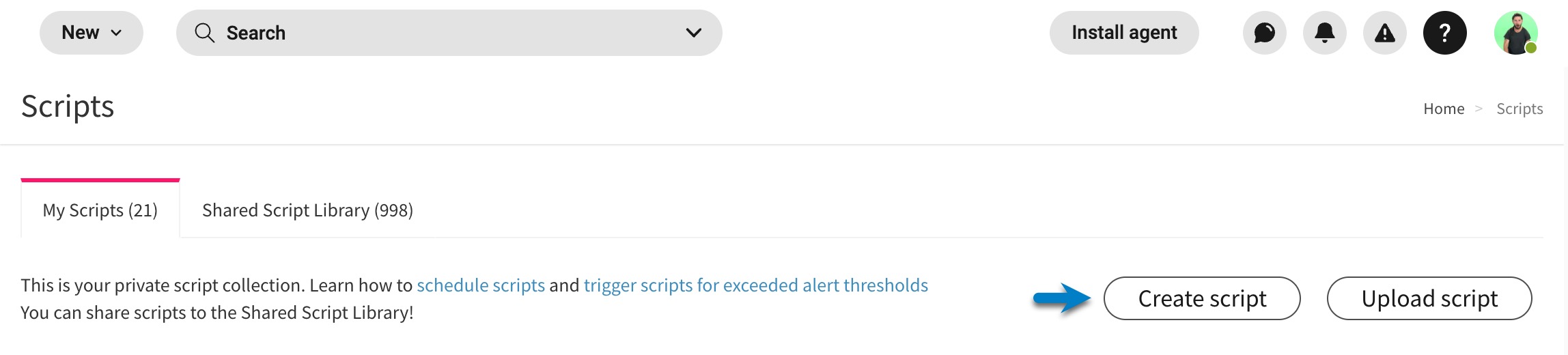
Task: Open the notifications bell icon
Action: pos(1324,33)
